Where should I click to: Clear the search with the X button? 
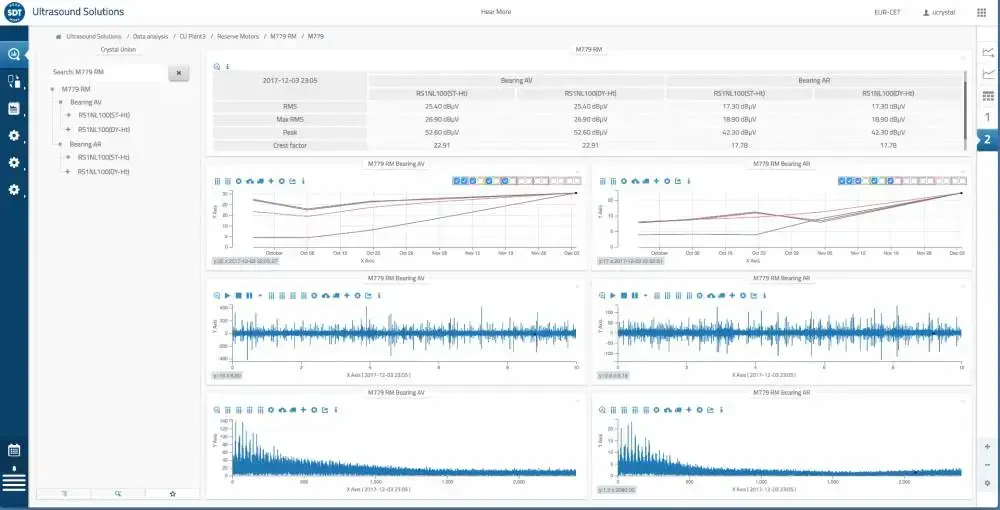[x=177, y=73]
